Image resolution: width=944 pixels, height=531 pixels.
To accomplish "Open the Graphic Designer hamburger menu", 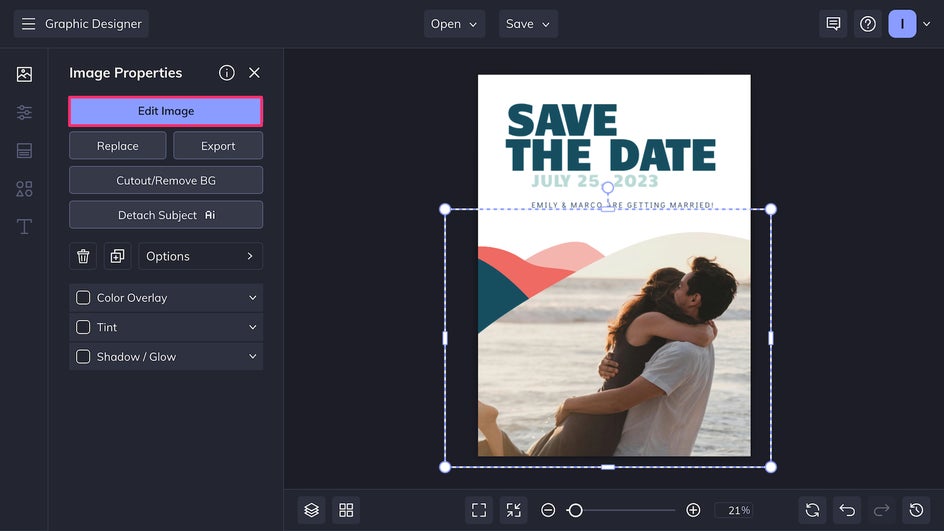I will [x=28, y=24].
